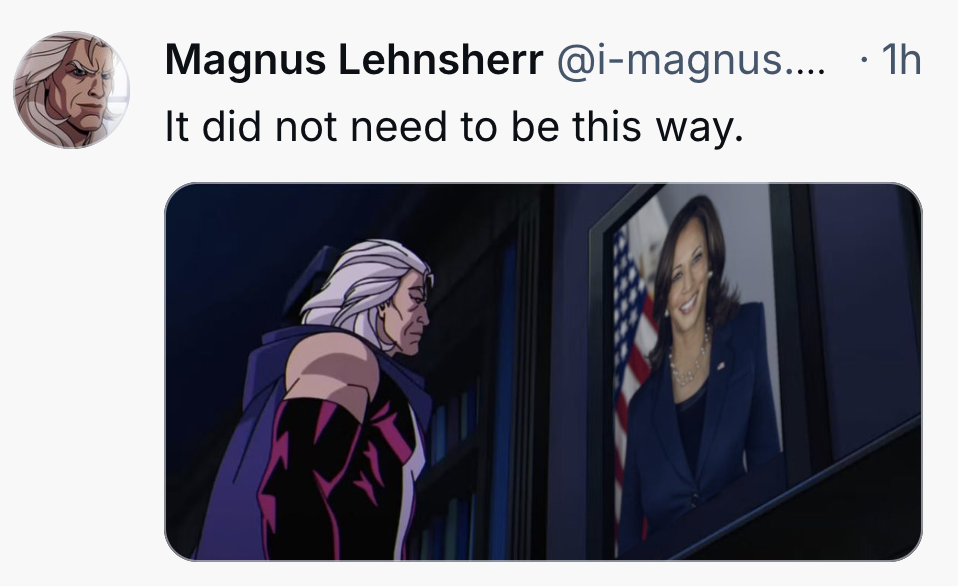Click the display name Magnus Lehnsherr

354,60
